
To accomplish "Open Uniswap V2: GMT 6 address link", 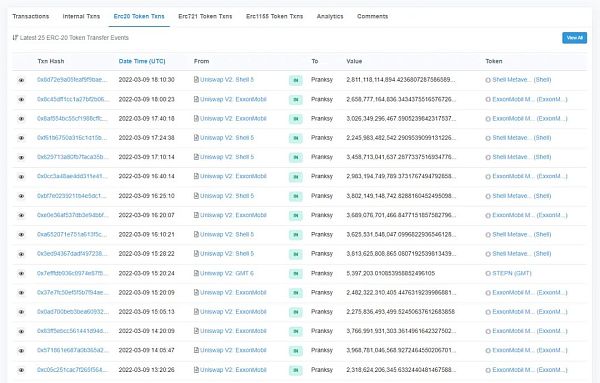I will (227, 274).
